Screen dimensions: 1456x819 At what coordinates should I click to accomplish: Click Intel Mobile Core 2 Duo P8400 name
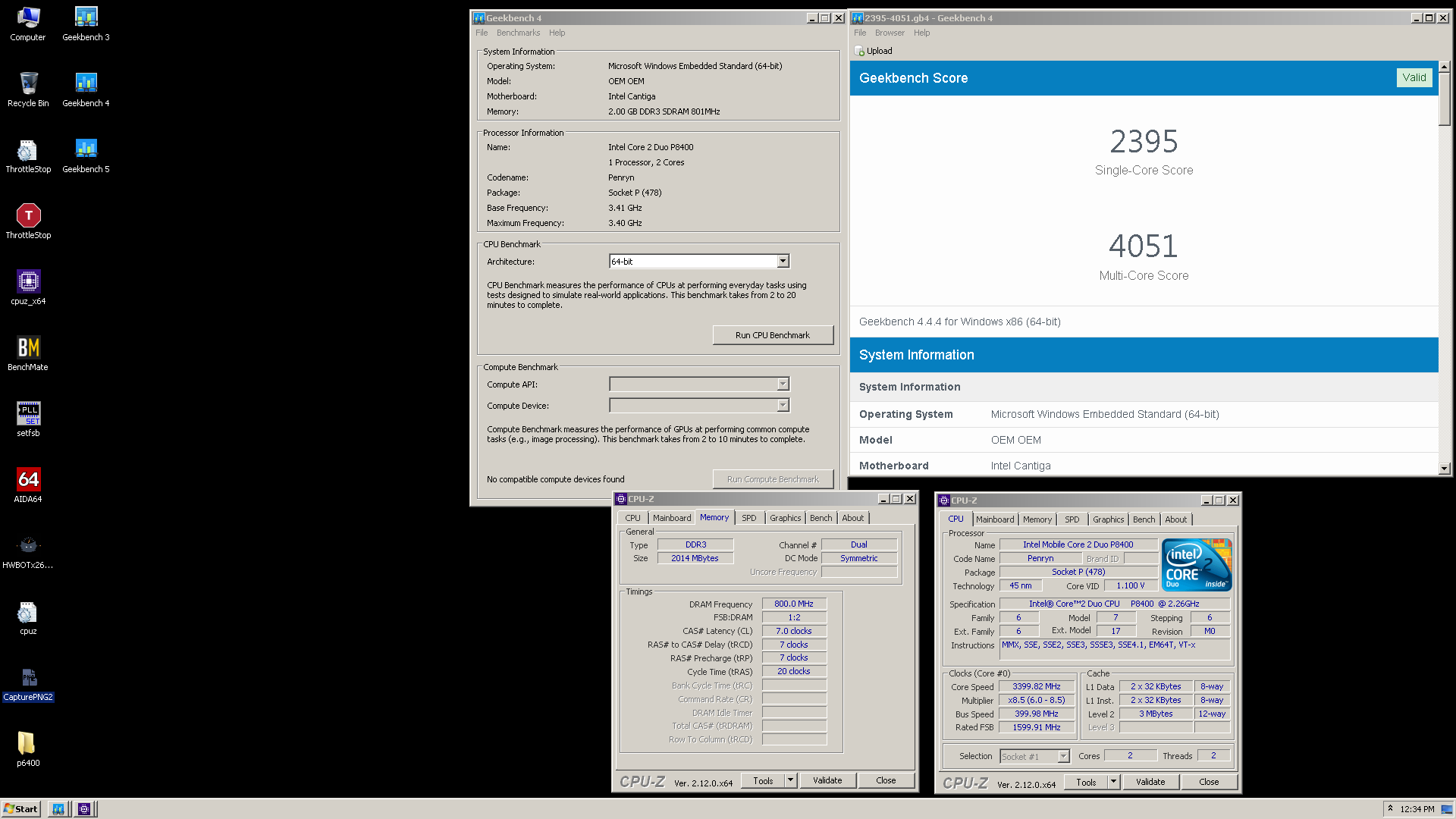click(1078, 544)
